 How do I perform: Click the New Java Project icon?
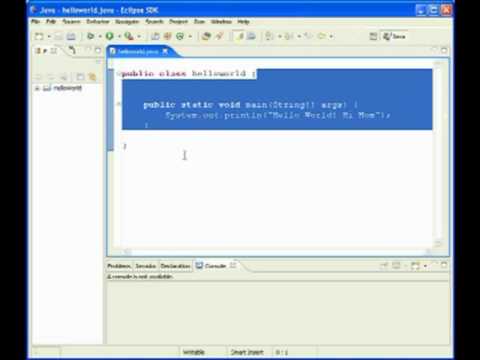(x=155, y=36)
